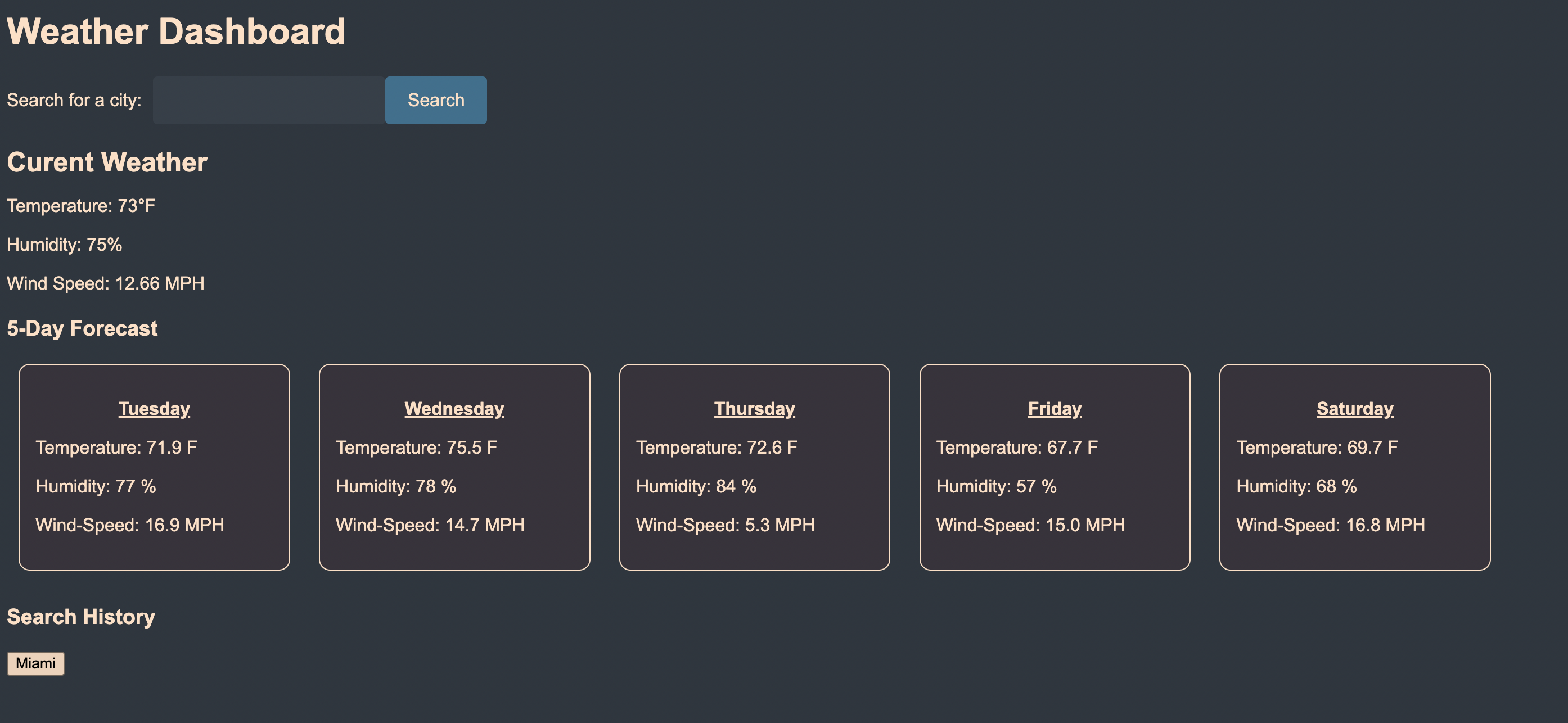Viewport: 1568px width, 723px height.
Task: Click the Search History heading
Action: (80, 617)
